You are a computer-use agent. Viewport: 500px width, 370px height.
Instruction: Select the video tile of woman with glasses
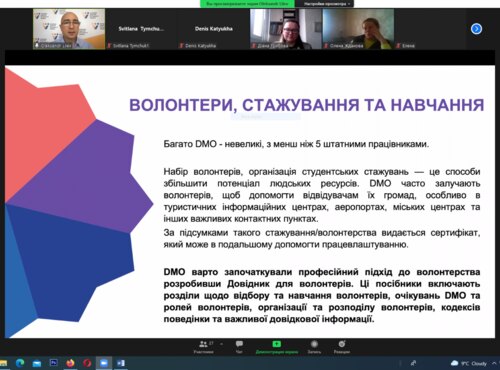(286, 29)
